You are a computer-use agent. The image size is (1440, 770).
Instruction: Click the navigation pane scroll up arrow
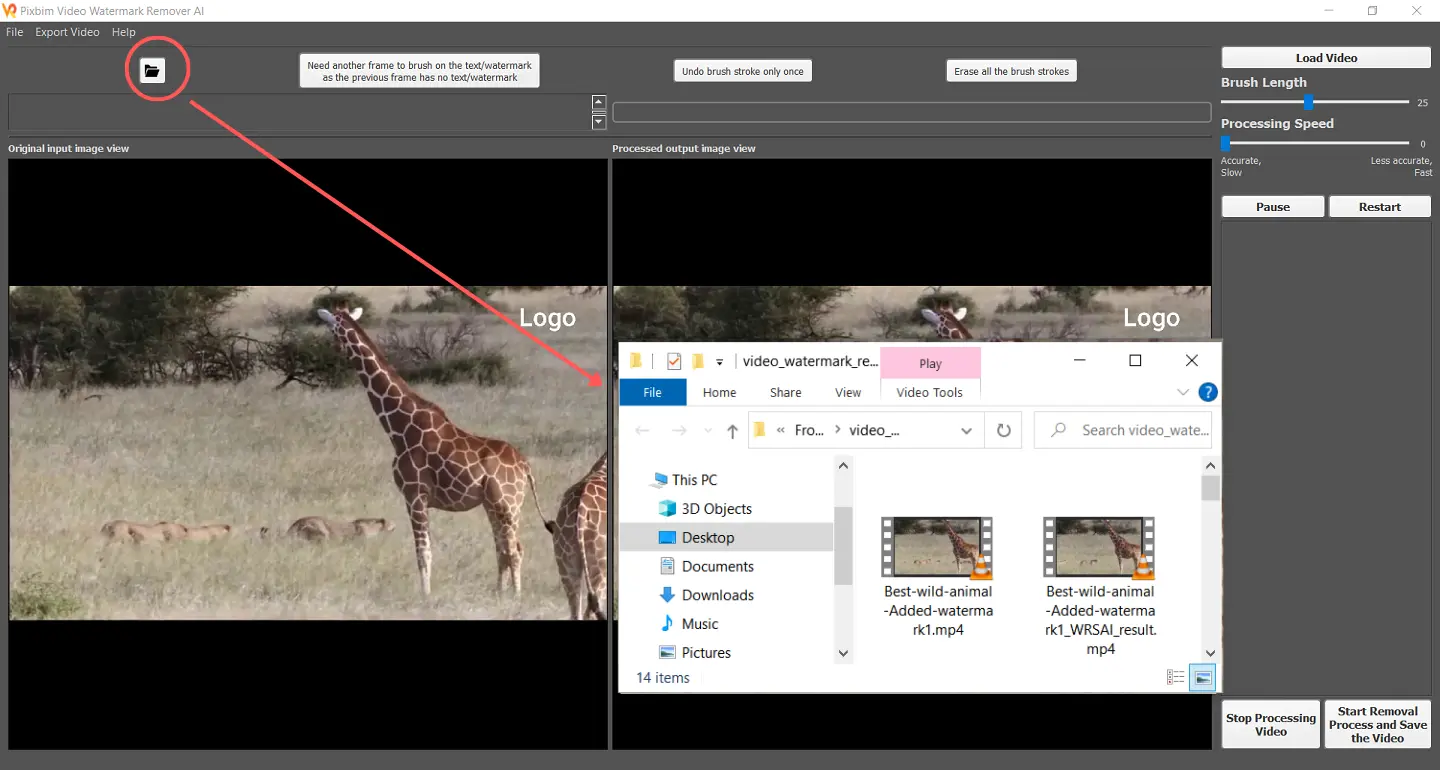click(843, 466)
